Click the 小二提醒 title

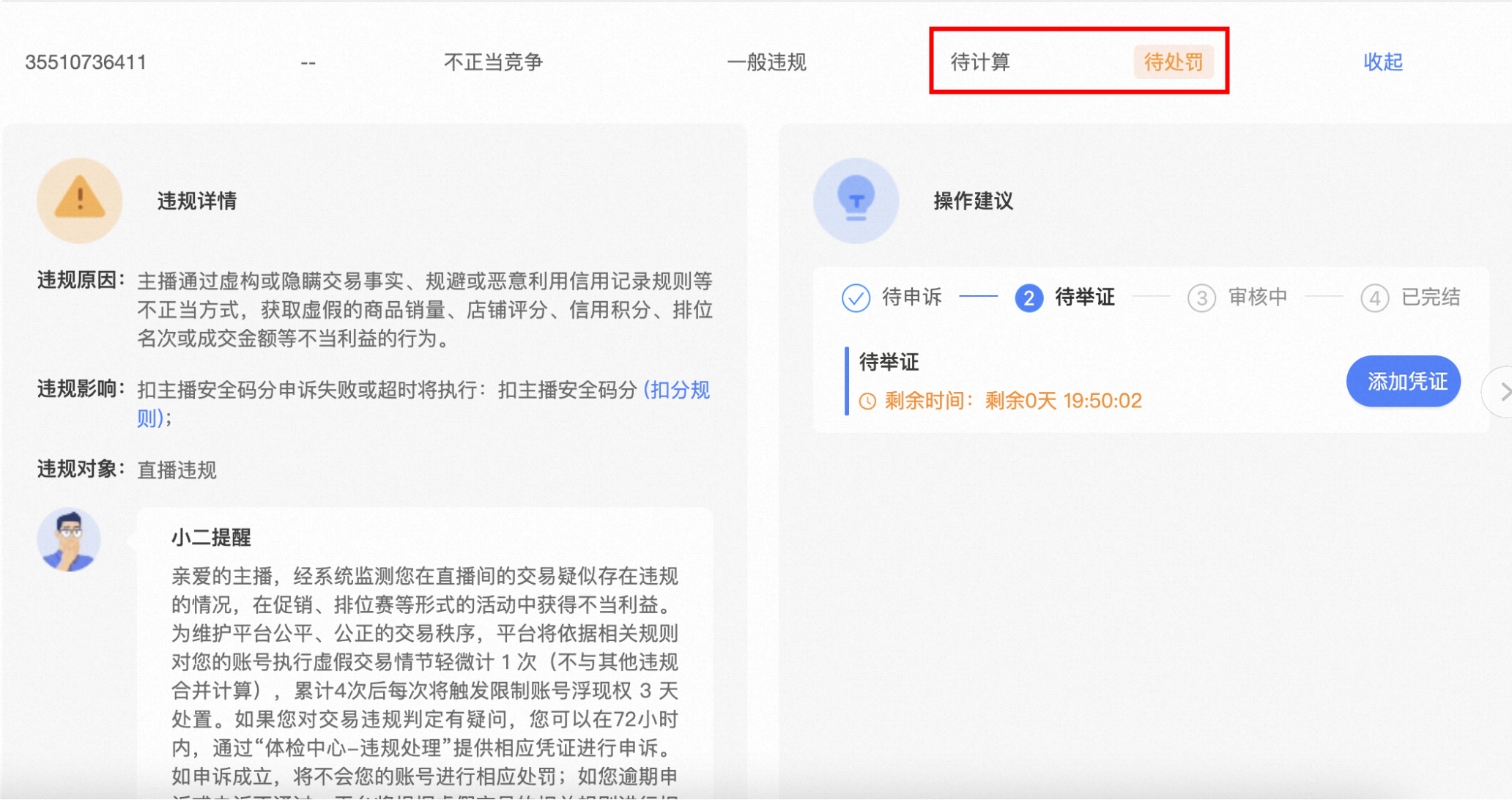pos(211,537)
